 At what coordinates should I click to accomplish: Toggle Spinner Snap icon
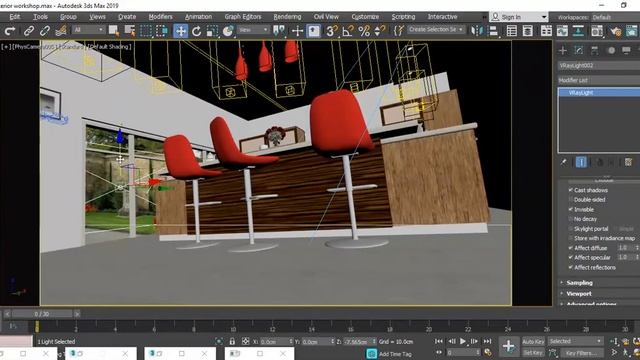tap(380, 31)
